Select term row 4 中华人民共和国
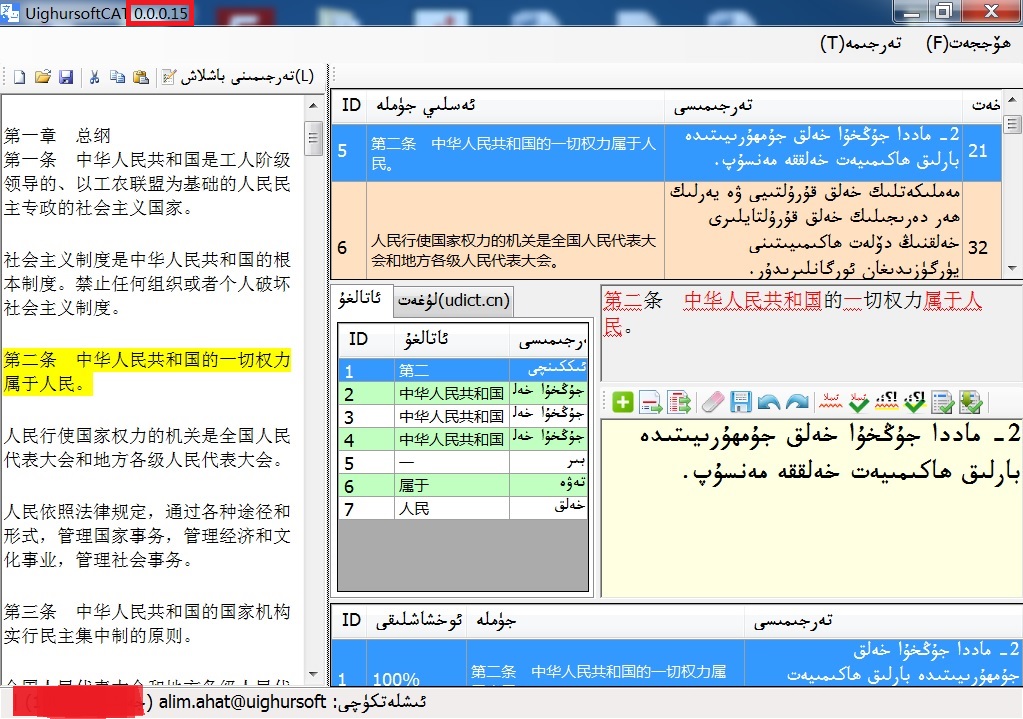The image size is (1023, 719). point(463,438)
